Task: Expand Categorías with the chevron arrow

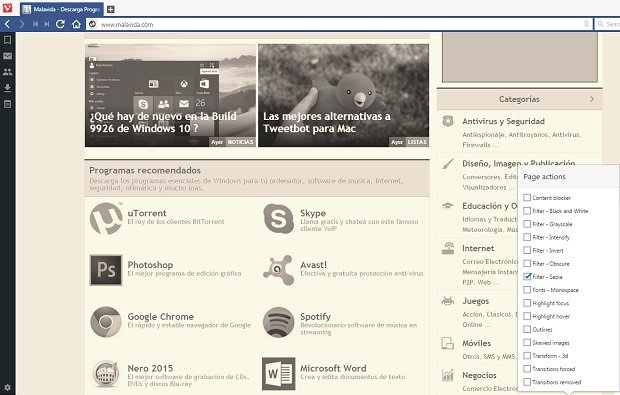Action: 592,99
